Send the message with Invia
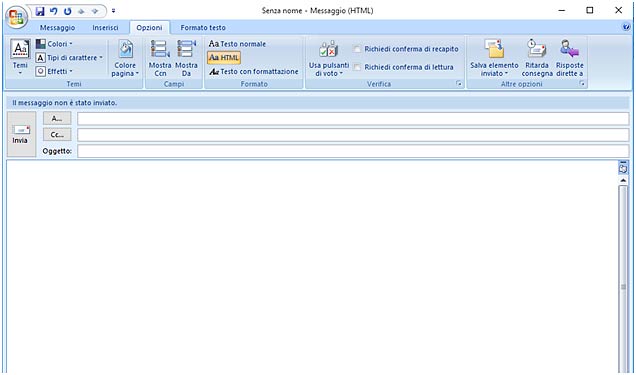 click(x=21, y=134)
